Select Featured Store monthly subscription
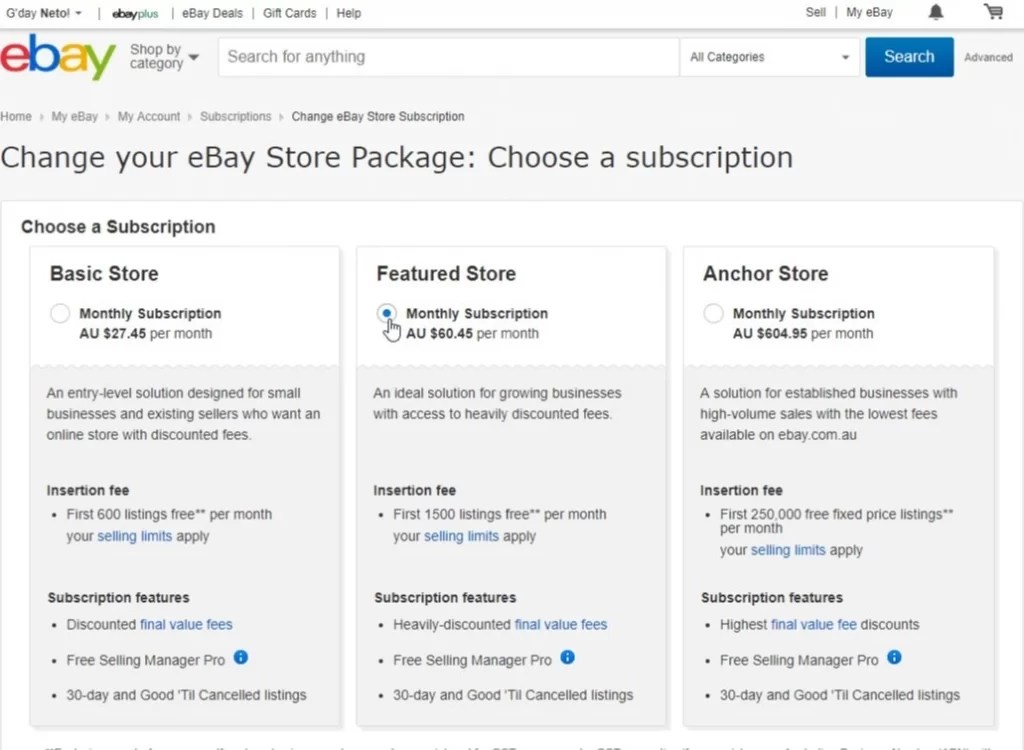Viewport: 1024px width, 750px height. click(387, 314)
